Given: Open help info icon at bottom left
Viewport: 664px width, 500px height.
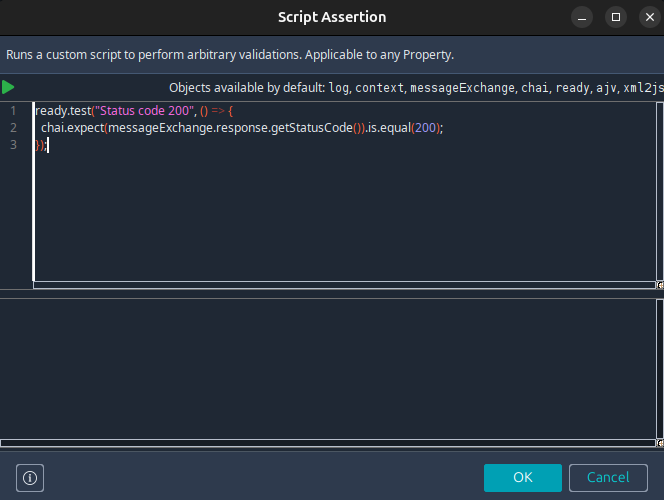Looking at the screenshot, I should tap(30, 478).
